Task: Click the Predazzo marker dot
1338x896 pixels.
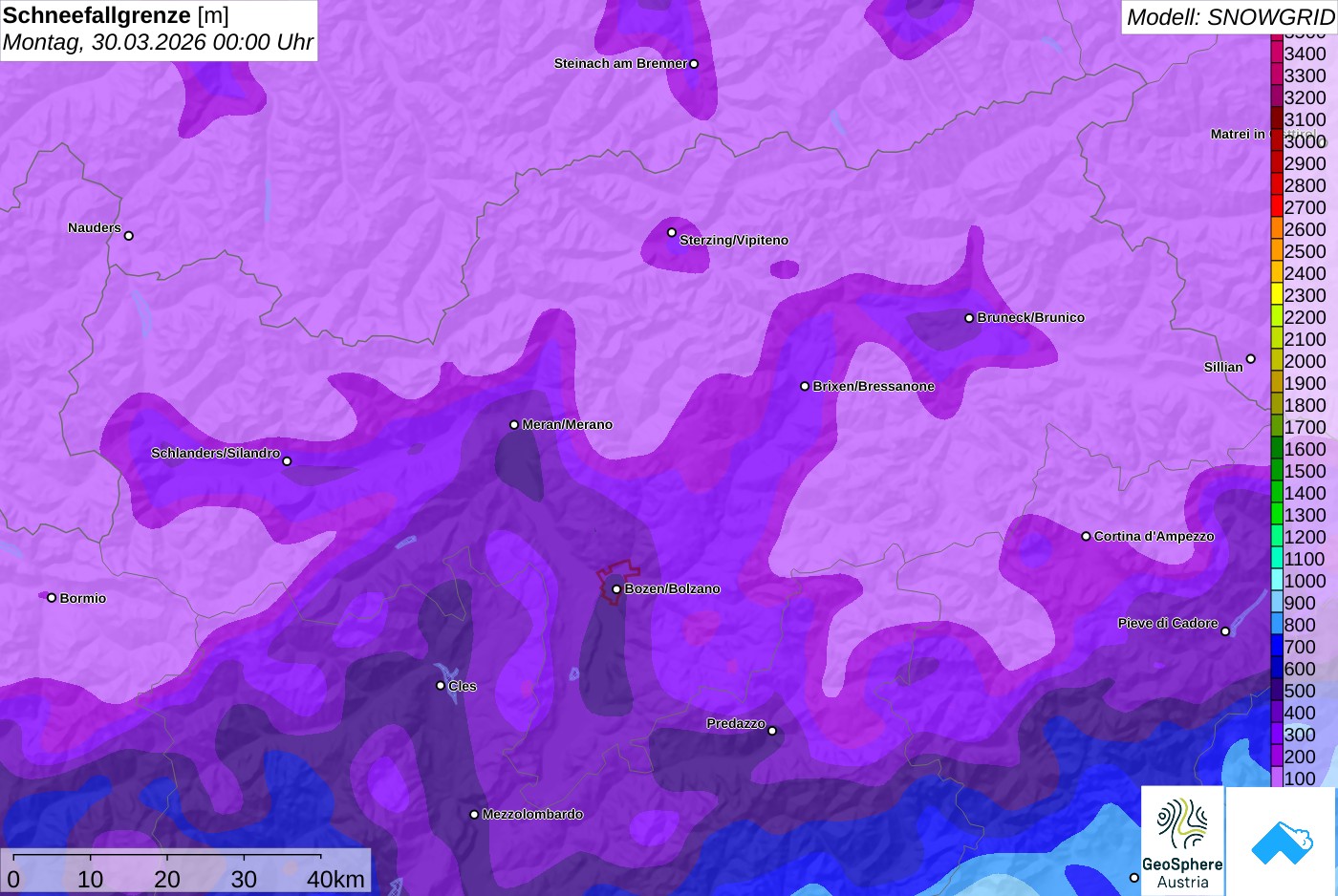Action: coord(772,732)
